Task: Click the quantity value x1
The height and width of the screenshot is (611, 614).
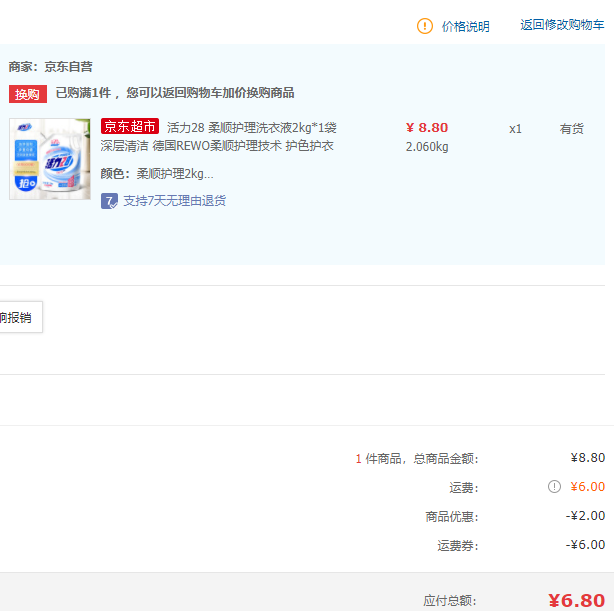Action: (515, 128)
